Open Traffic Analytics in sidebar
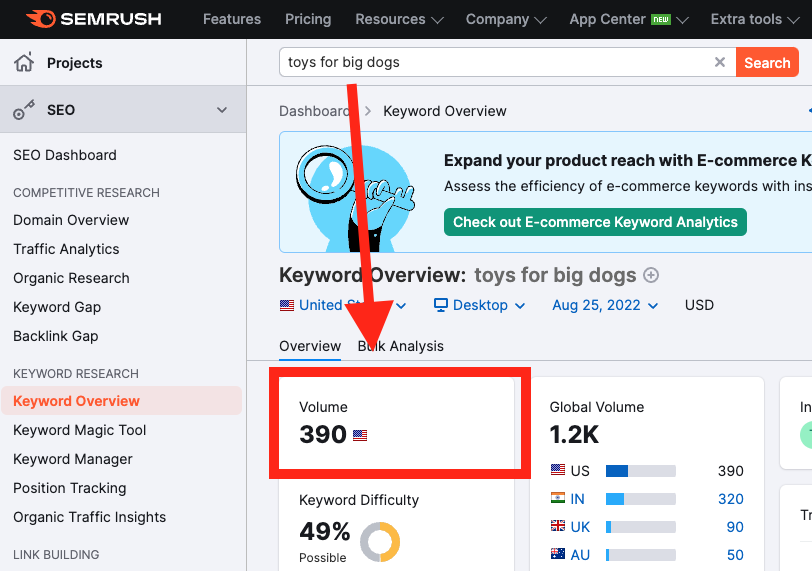 pyautogui.click(x=66, y=249)
